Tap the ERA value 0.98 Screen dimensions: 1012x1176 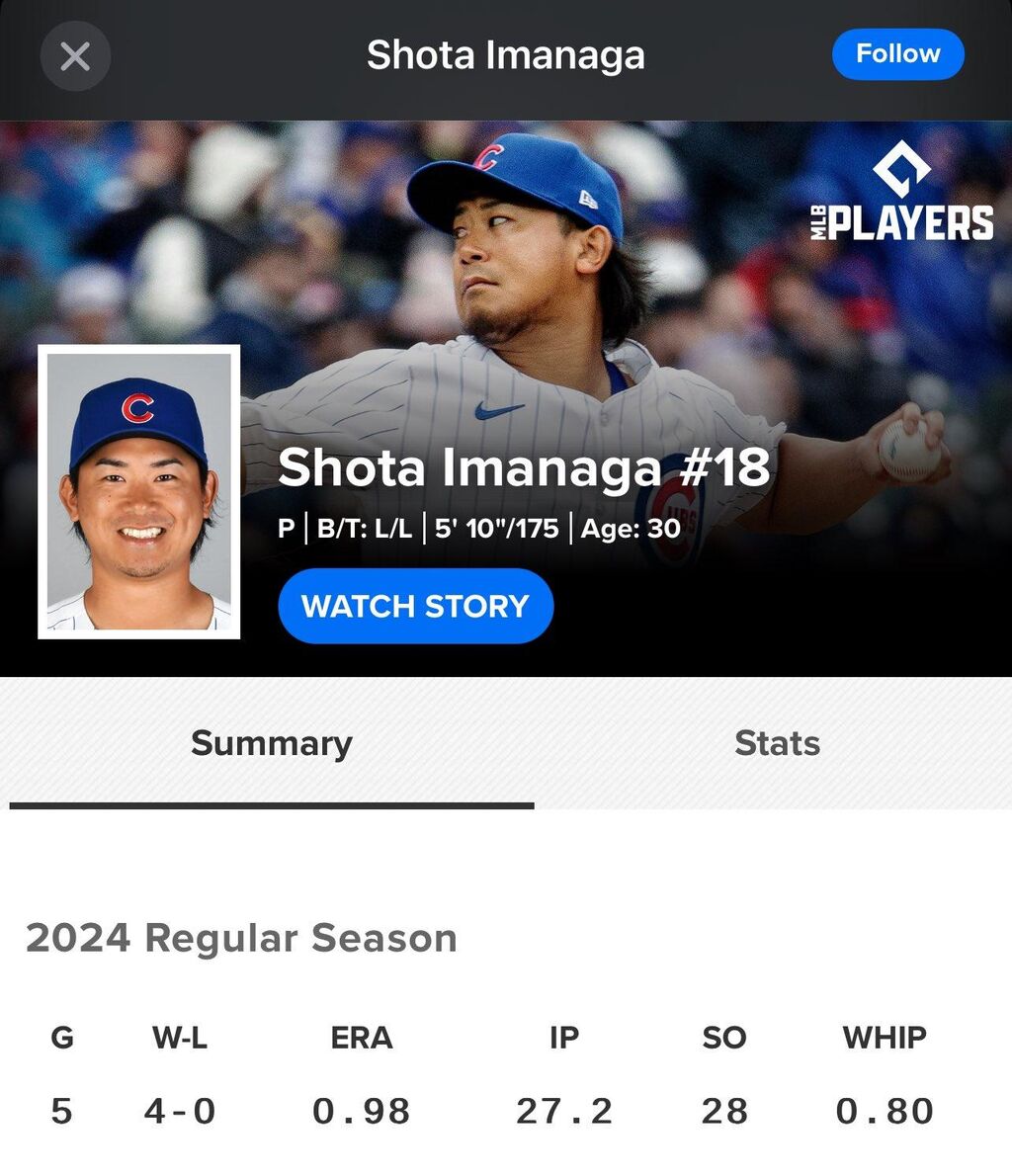coord(362,1111)
